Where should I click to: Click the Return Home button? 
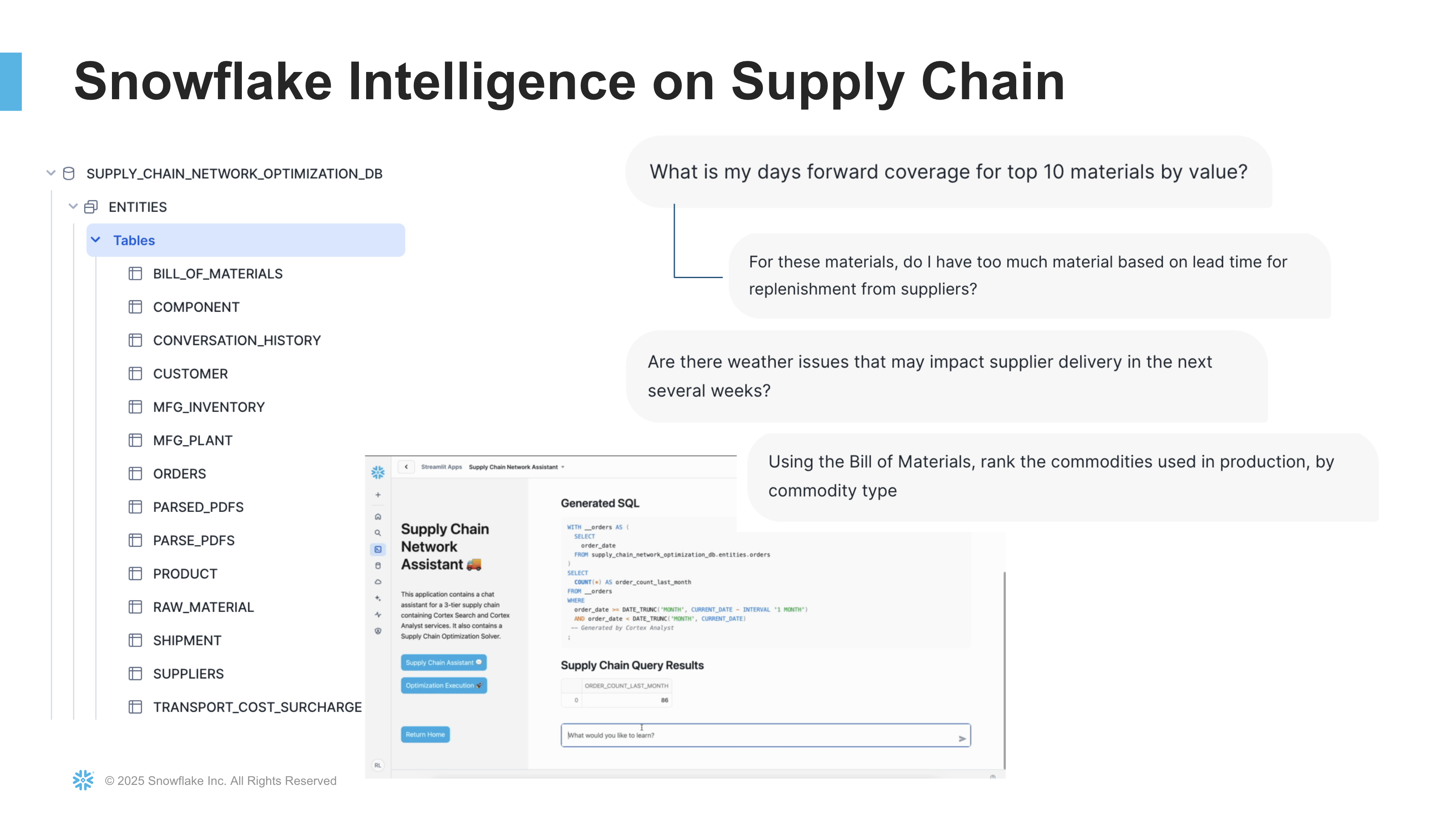(425, 734)
